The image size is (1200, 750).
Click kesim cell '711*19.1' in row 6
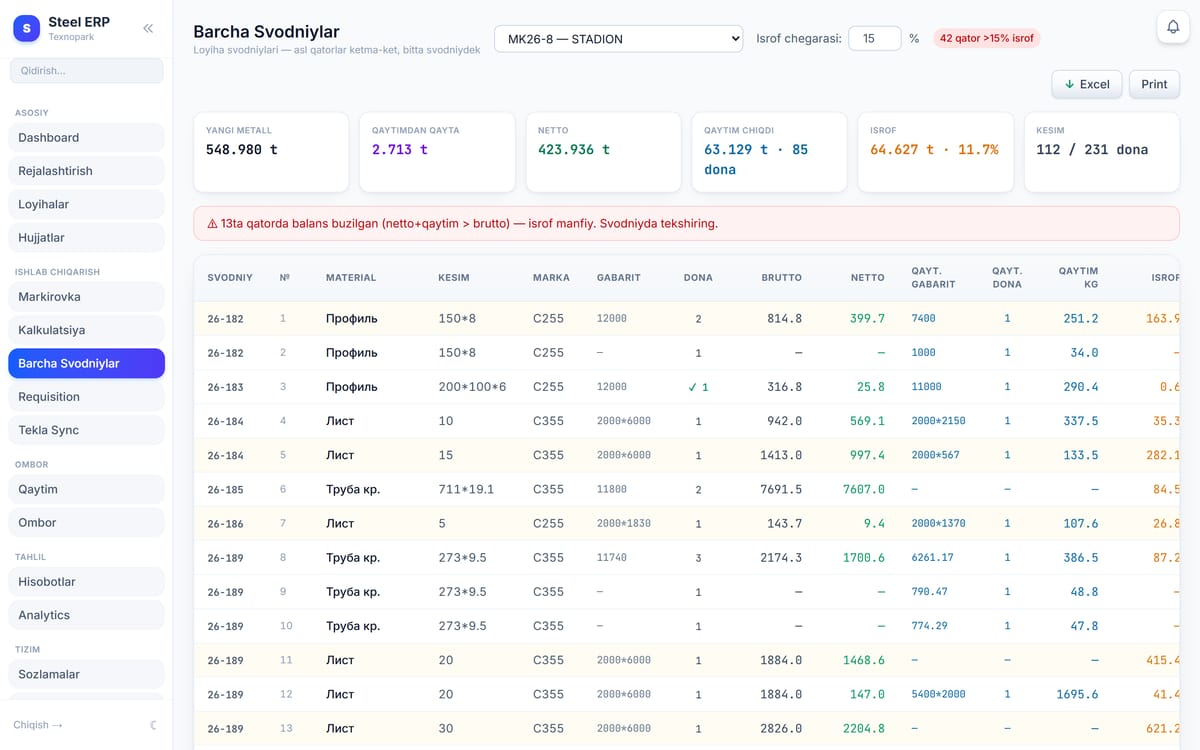click(466, 489)
